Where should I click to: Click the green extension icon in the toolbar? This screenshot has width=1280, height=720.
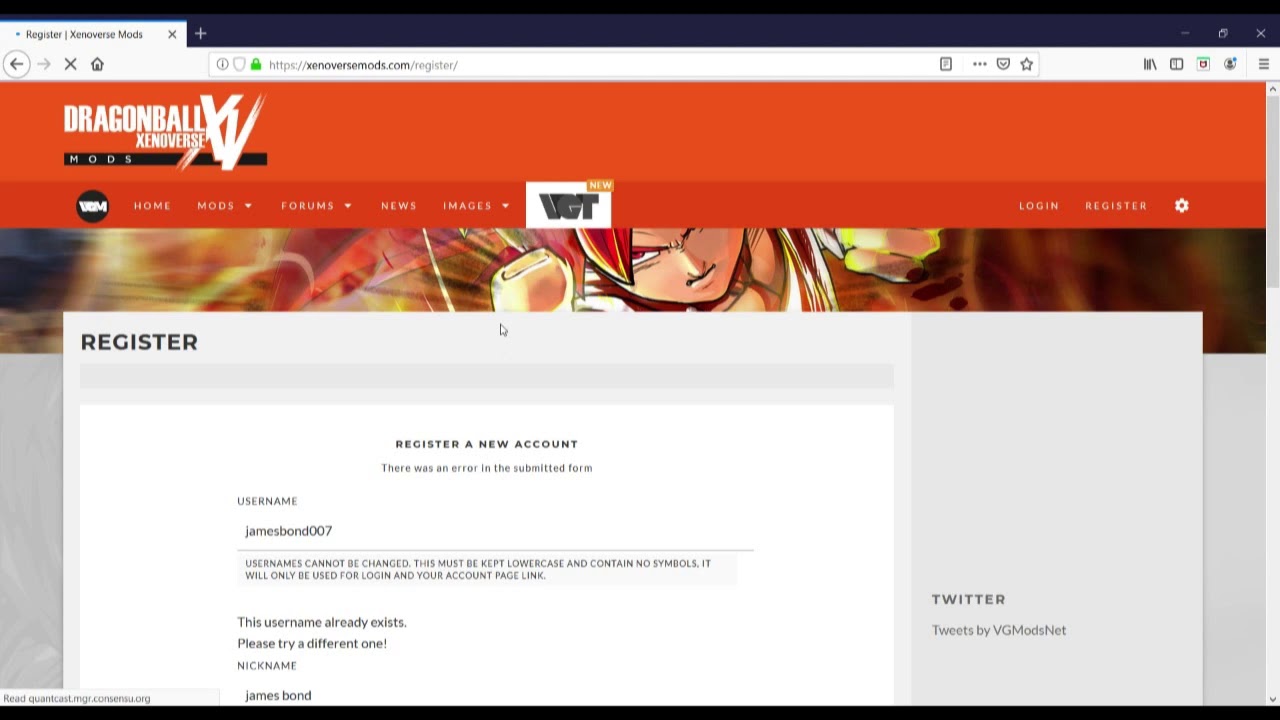pyautogui.click(x=1204, y=64)
